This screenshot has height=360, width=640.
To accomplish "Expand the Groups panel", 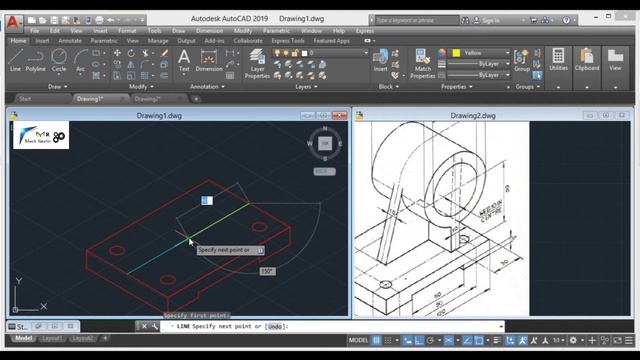I will point(528,87).
